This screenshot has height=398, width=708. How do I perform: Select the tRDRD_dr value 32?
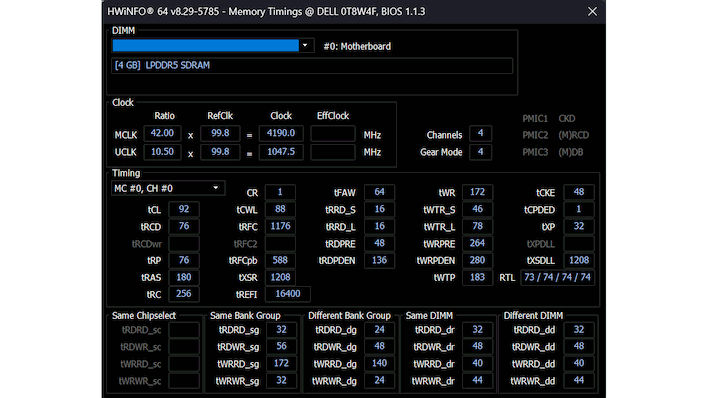tap(477, 330)
